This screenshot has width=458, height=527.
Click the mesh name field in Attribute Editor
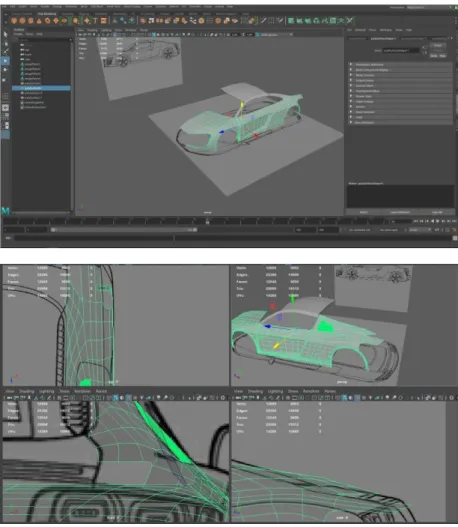pos(401,50)
